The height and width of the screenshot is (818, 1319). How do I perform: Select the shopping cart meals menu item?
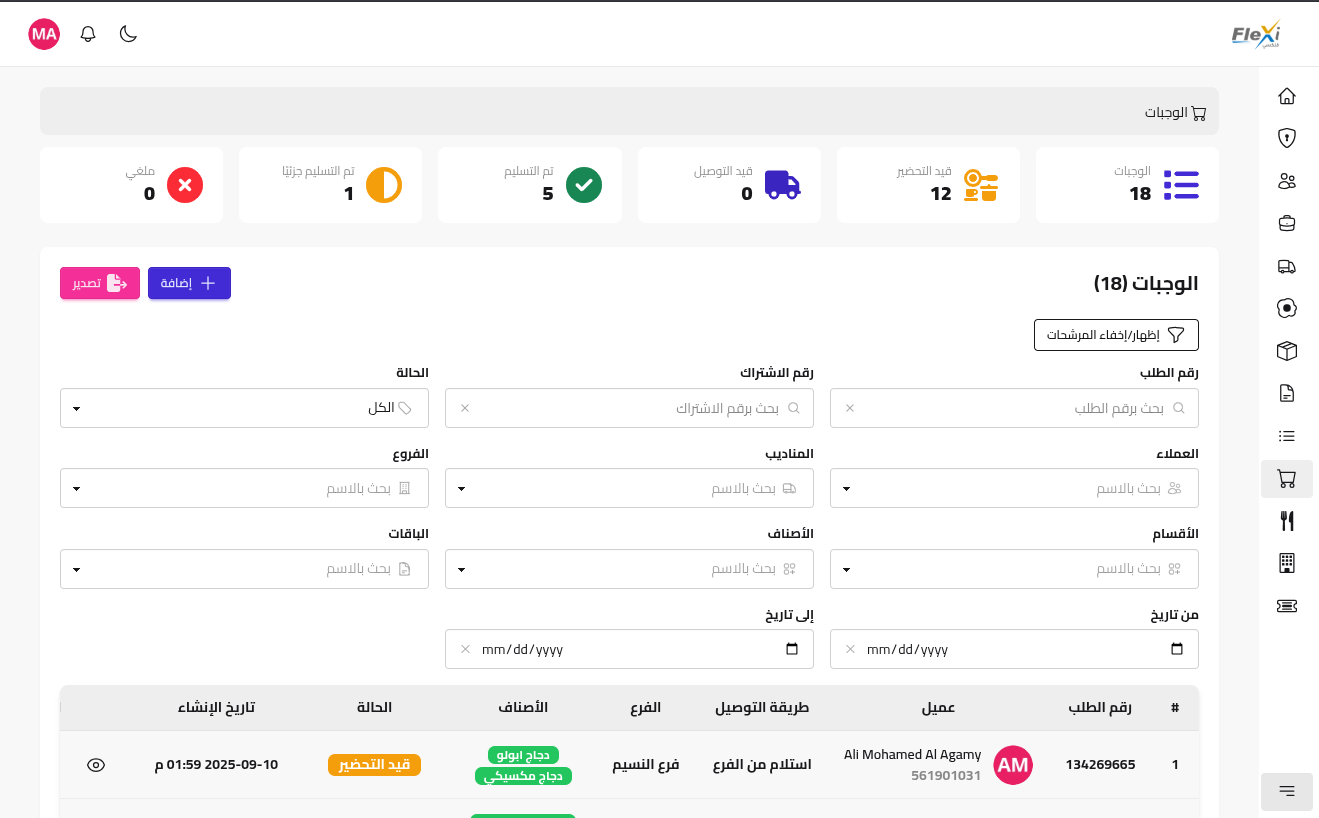1287,479
